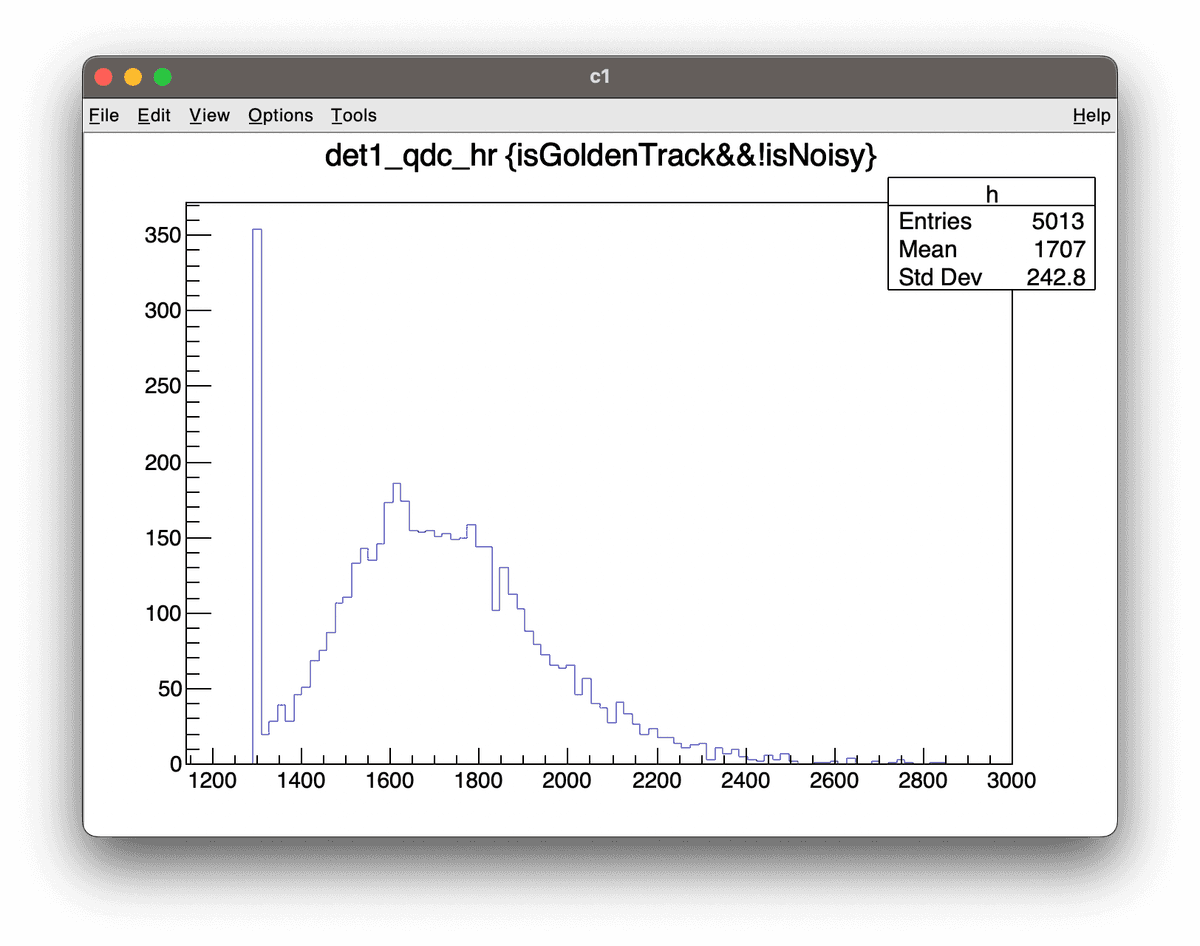Viewport: 1200px width, 946px height.
Task: Click the Entries row in stats box
Action: coord(935,222)
